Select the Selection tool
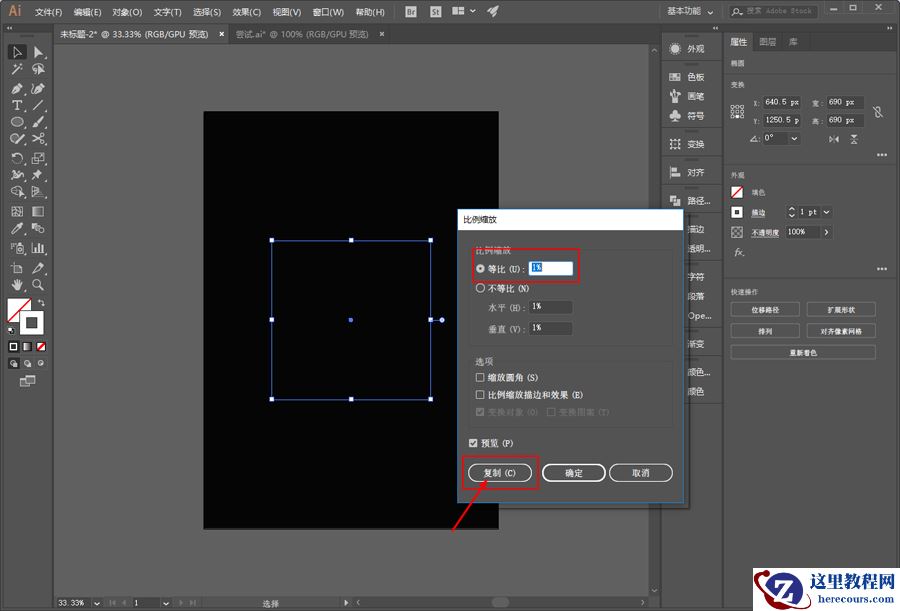 (16, 51)
